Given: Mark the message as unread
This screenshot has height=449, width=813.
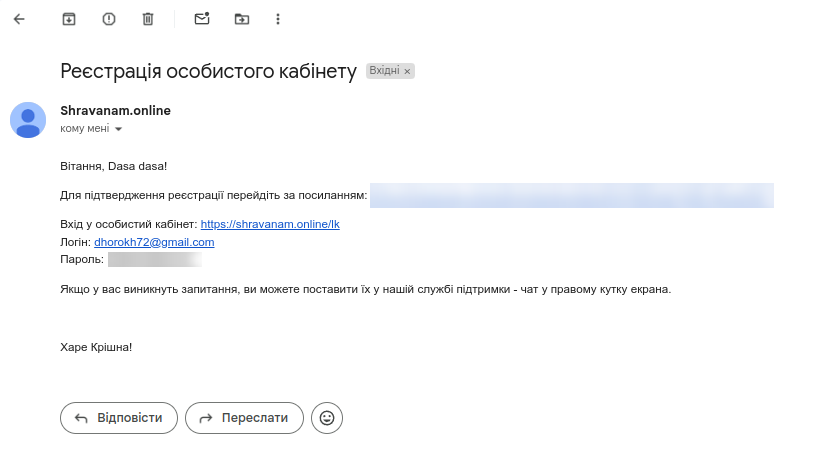Looking at the screenshot, I should pyautogui.click(x=202, y=19).
